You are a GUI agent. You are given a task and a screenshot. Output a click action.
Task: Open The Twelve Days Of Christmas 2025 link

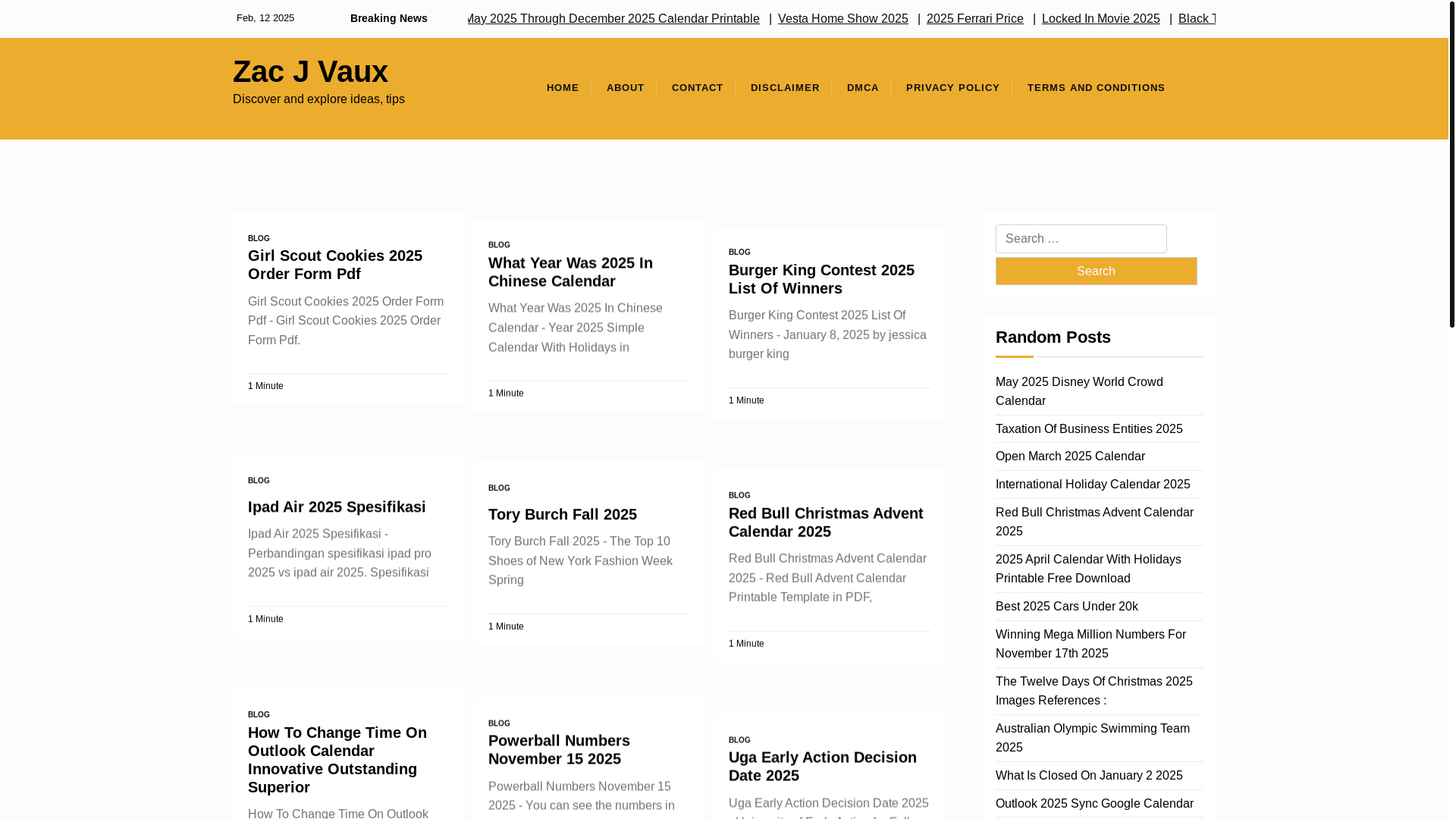coord(1094,691)
